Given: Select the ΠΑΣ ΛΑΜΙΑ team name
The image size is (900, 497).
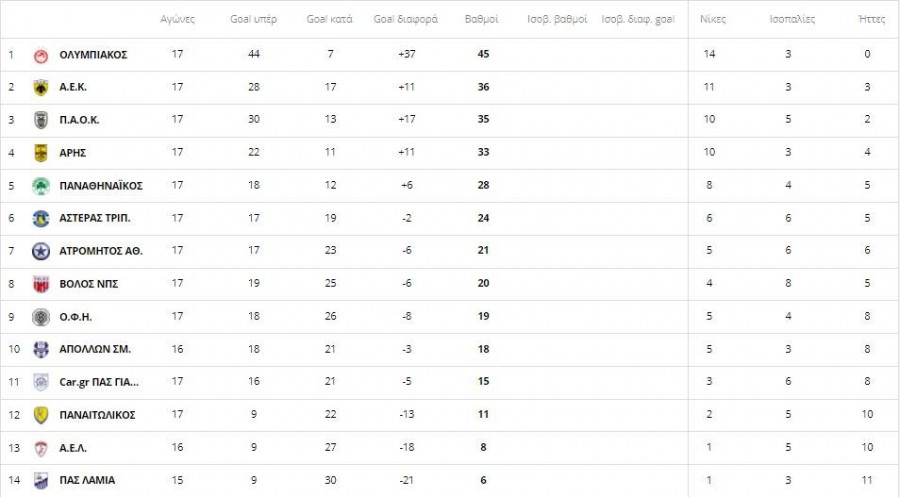Looking at the screenshot, I should tap(87, 480).
